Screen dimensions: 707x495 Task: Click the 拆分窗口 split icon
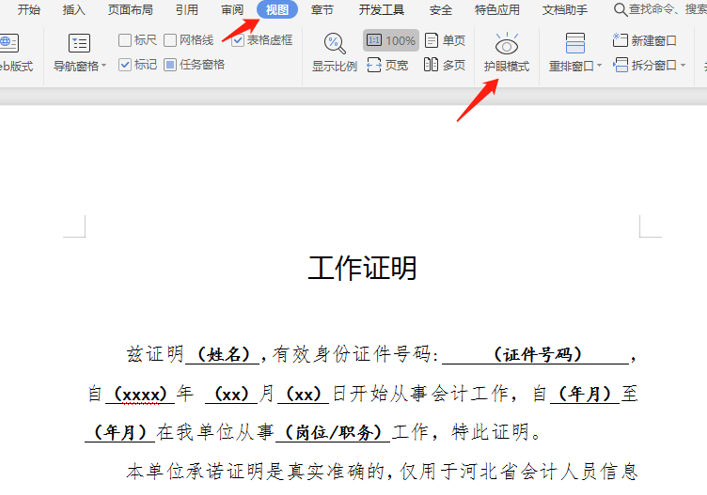(x=620, y=65)
